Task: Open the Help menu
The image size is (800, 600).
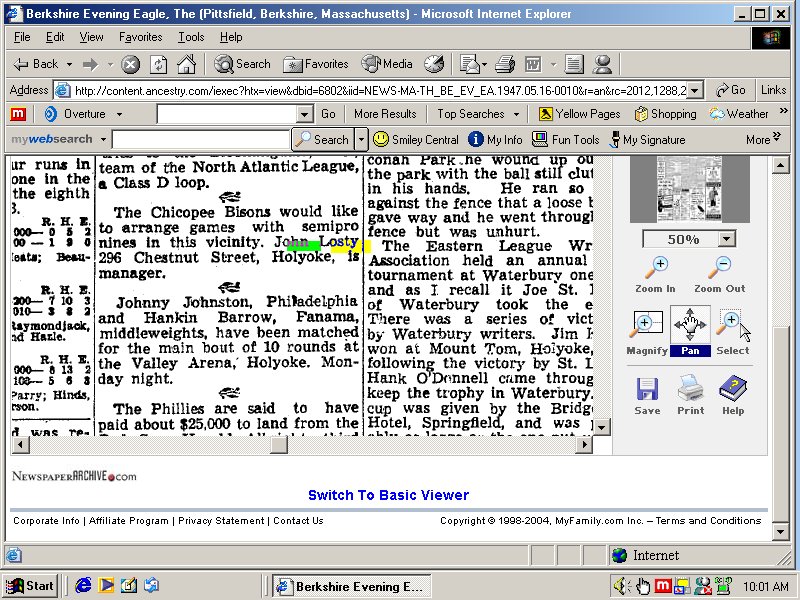Action: click(231, 37)
